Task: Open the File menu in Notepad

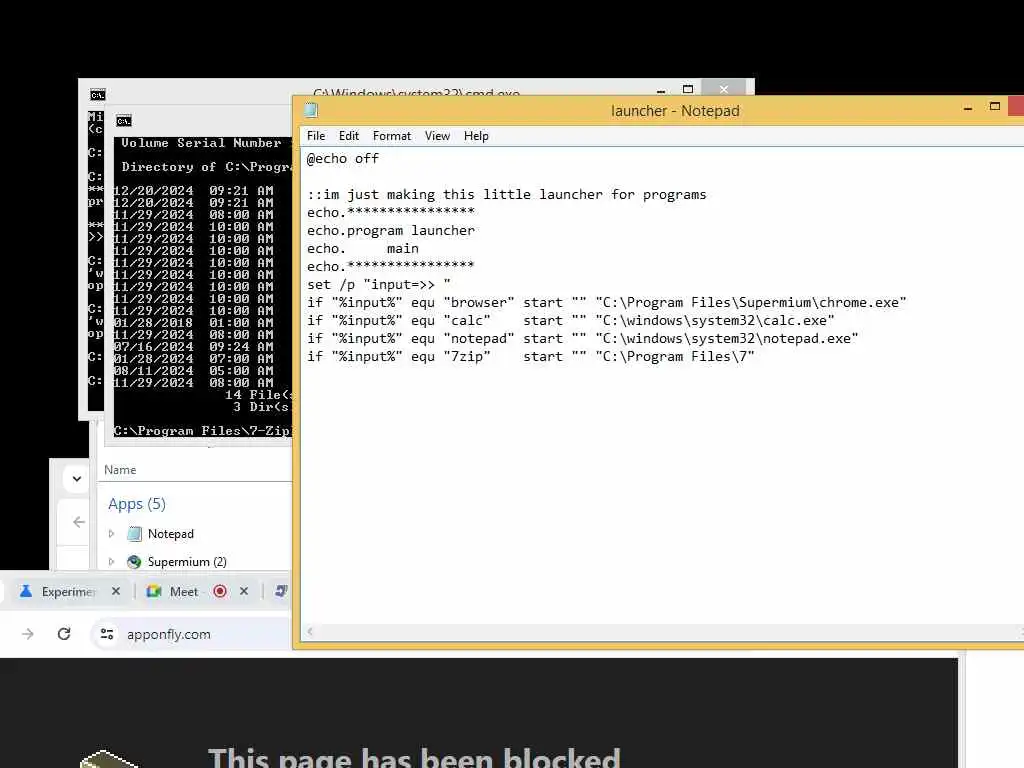Action: [316, 136]
